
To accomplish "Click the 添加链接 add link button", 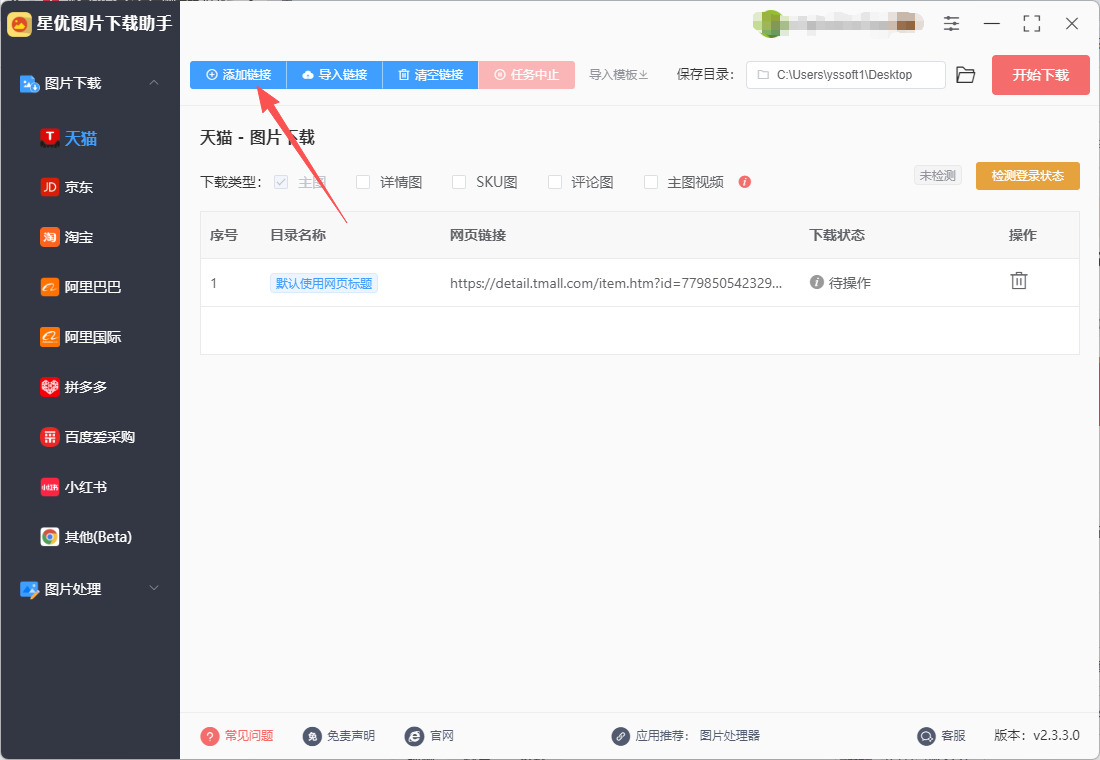I will [x=238, y=75].
